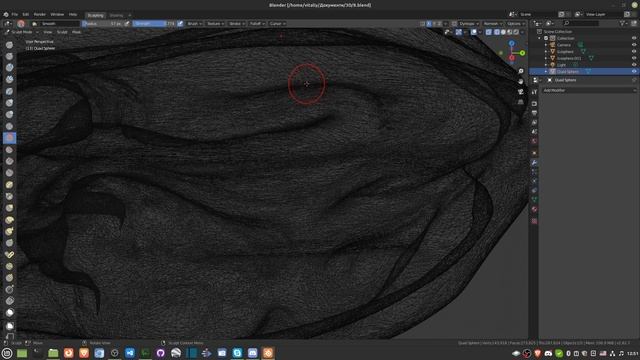Select the highlighted Smooth brush tool
This screenshot has width=640, height=360.
tap(9, 138)
